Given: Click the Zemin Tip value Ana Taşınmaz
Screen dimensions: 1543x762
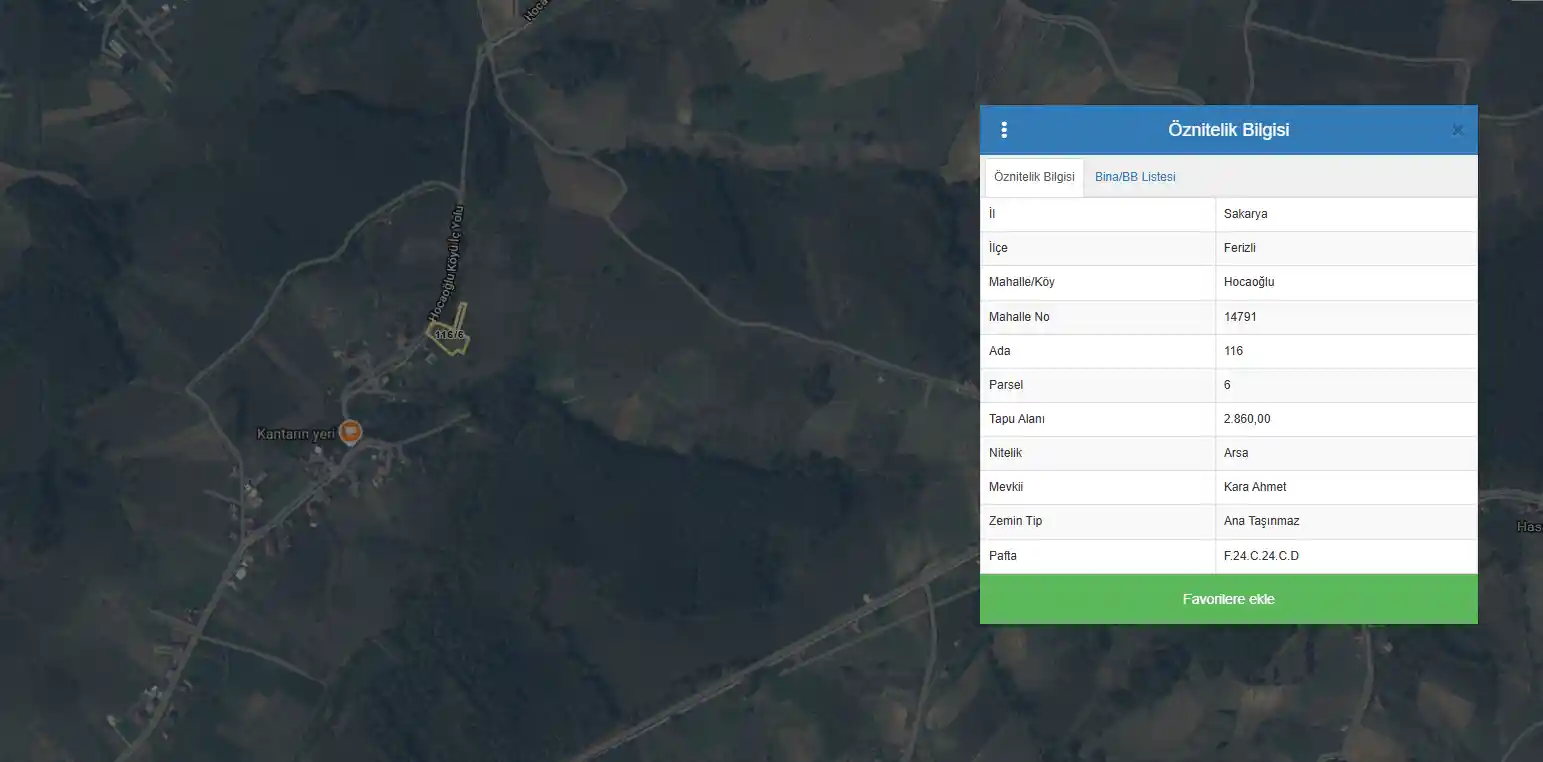Looking at the screenshot, I should tap(1261, 521).
